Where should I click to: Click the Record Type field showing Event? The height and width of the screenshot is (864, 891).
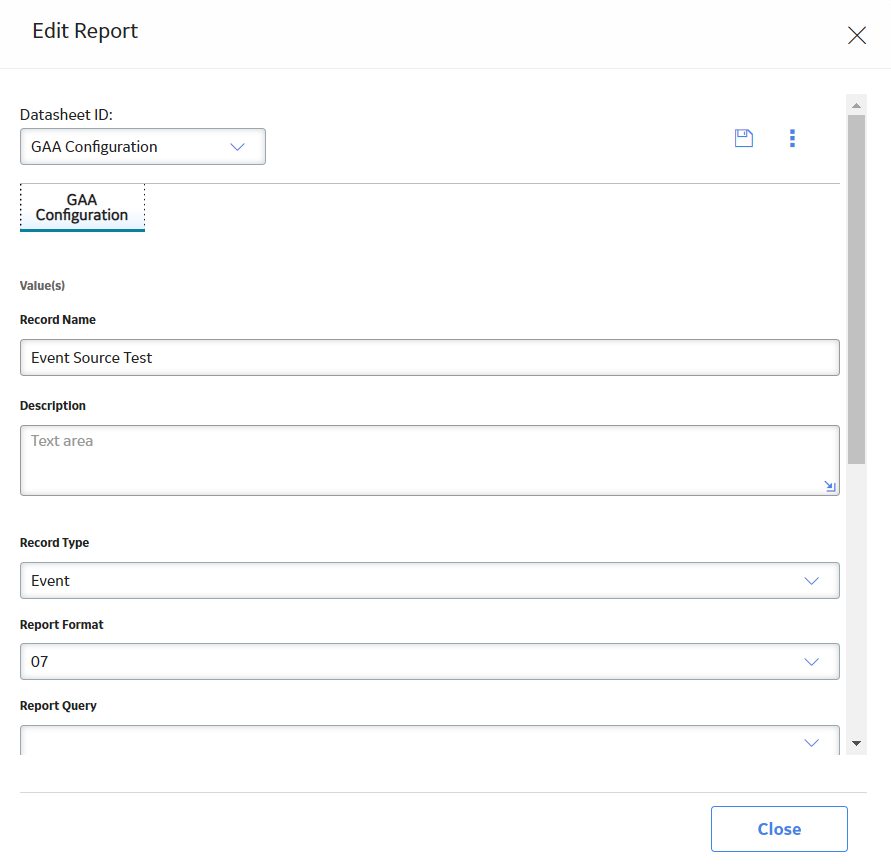(430, 580)
